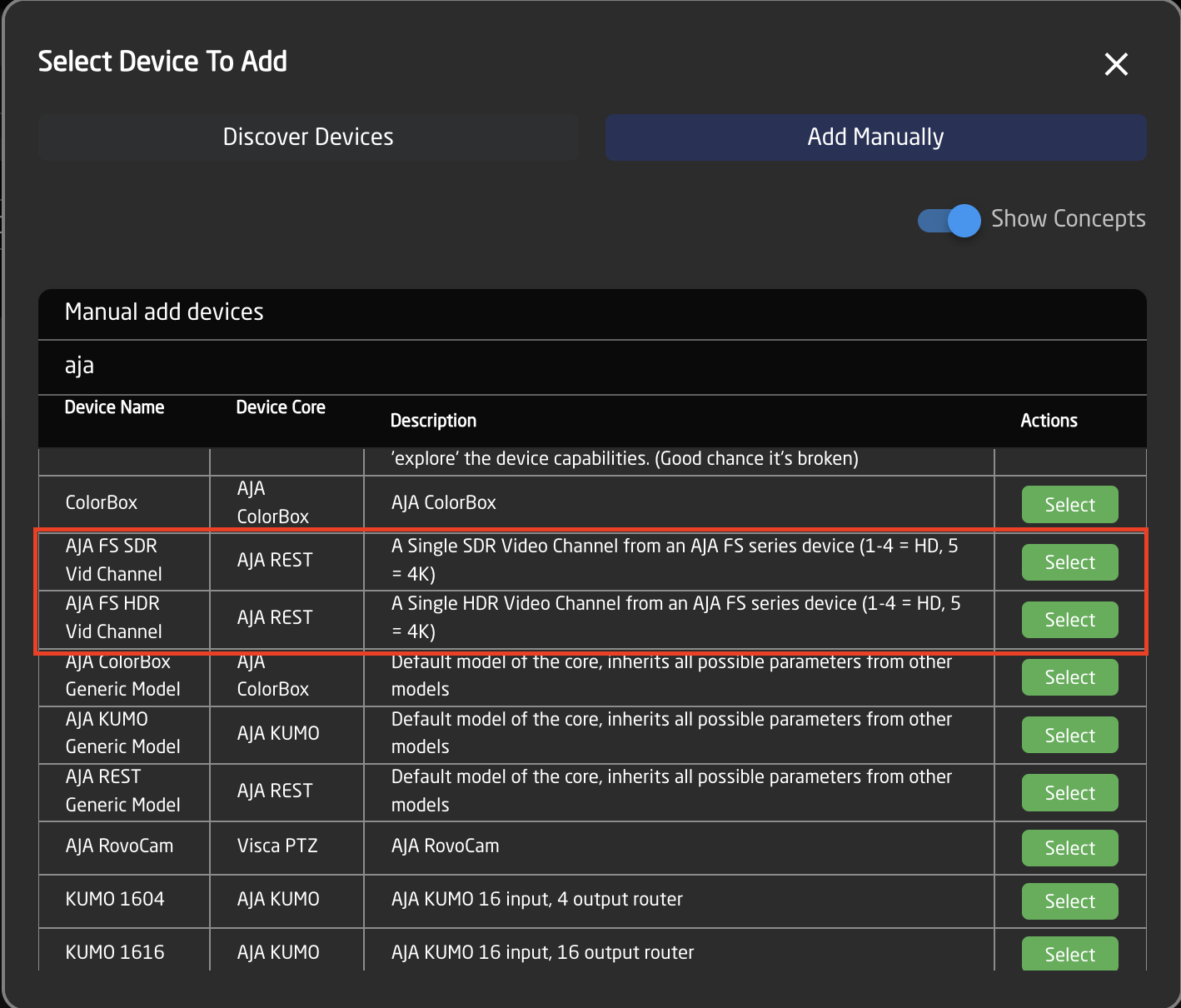
Task: Click the KUMO 16 input, 4 output description
Action: (x=537, y=900)
